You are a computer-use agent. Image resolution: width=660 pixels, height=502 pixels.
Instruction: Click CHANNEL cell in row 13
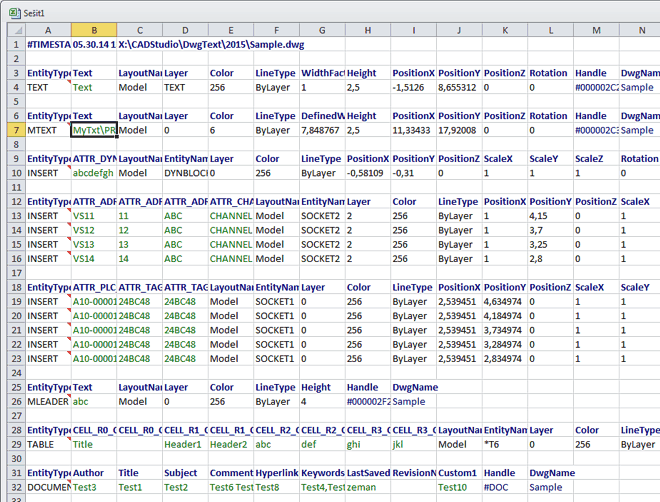coord(231,216)
